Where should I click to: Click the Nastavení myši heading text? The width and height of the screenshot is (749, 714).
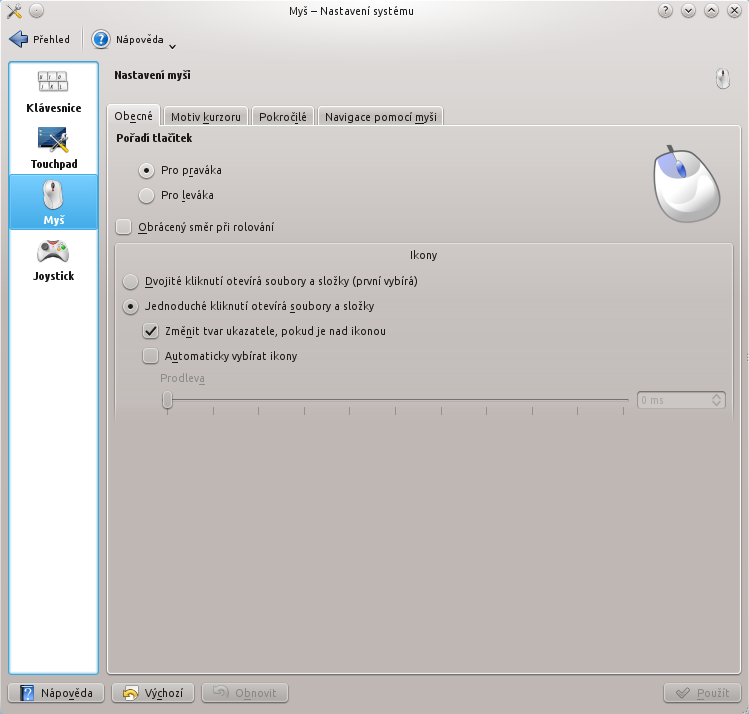152,75
